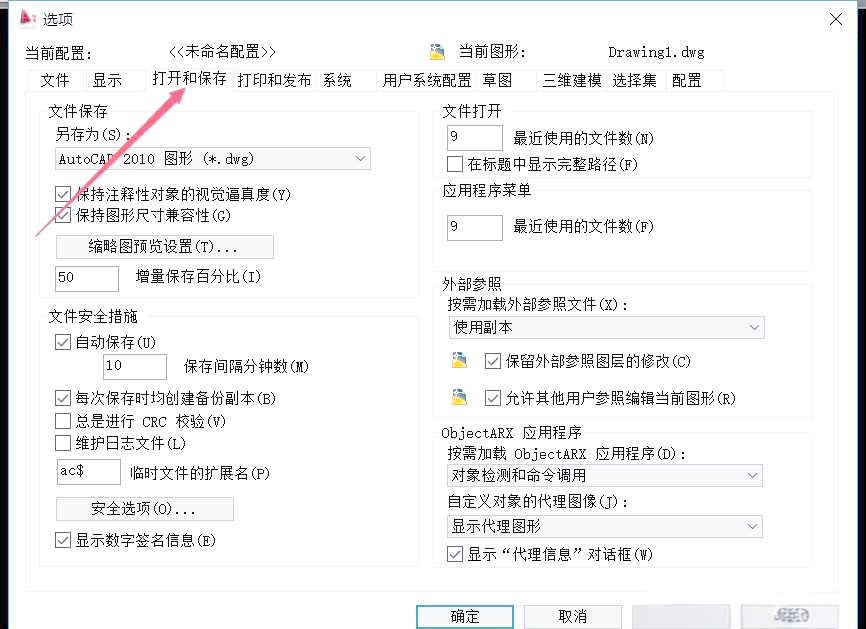Toggle 显示数字签名信息 checkbox
Viewport: 866px width, 629px height.
click(62, 540)
